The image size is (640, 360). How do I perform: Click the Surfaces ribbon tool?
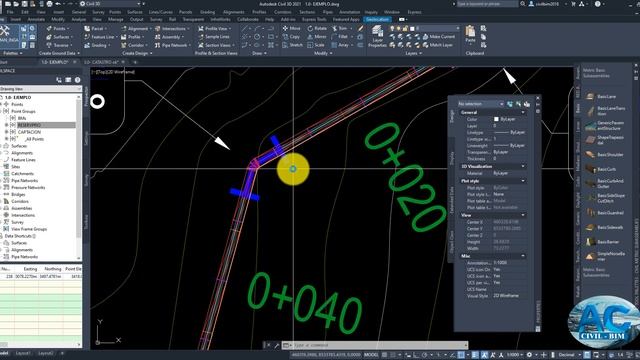tap(59, 37)
